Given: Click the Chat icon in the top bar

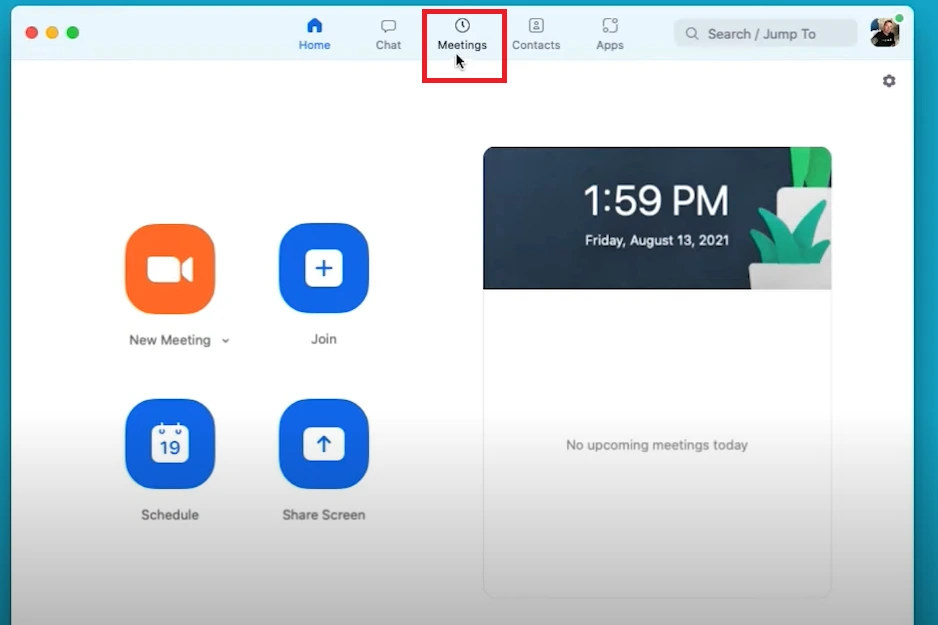Looking at the screenshot, I should pos(387,25).
